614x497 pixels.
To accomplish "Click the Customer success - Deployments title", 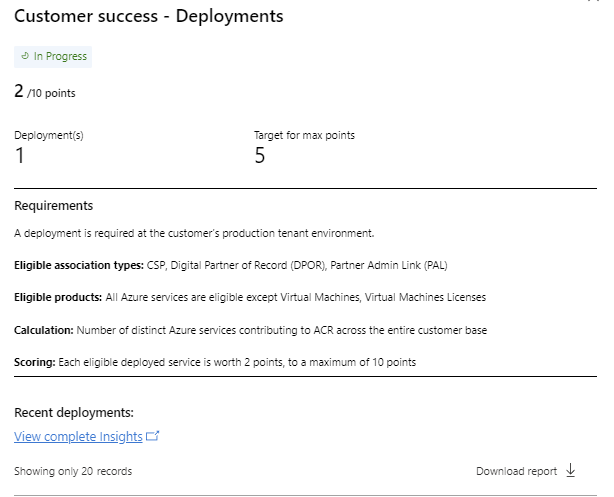I will (149, 16).
